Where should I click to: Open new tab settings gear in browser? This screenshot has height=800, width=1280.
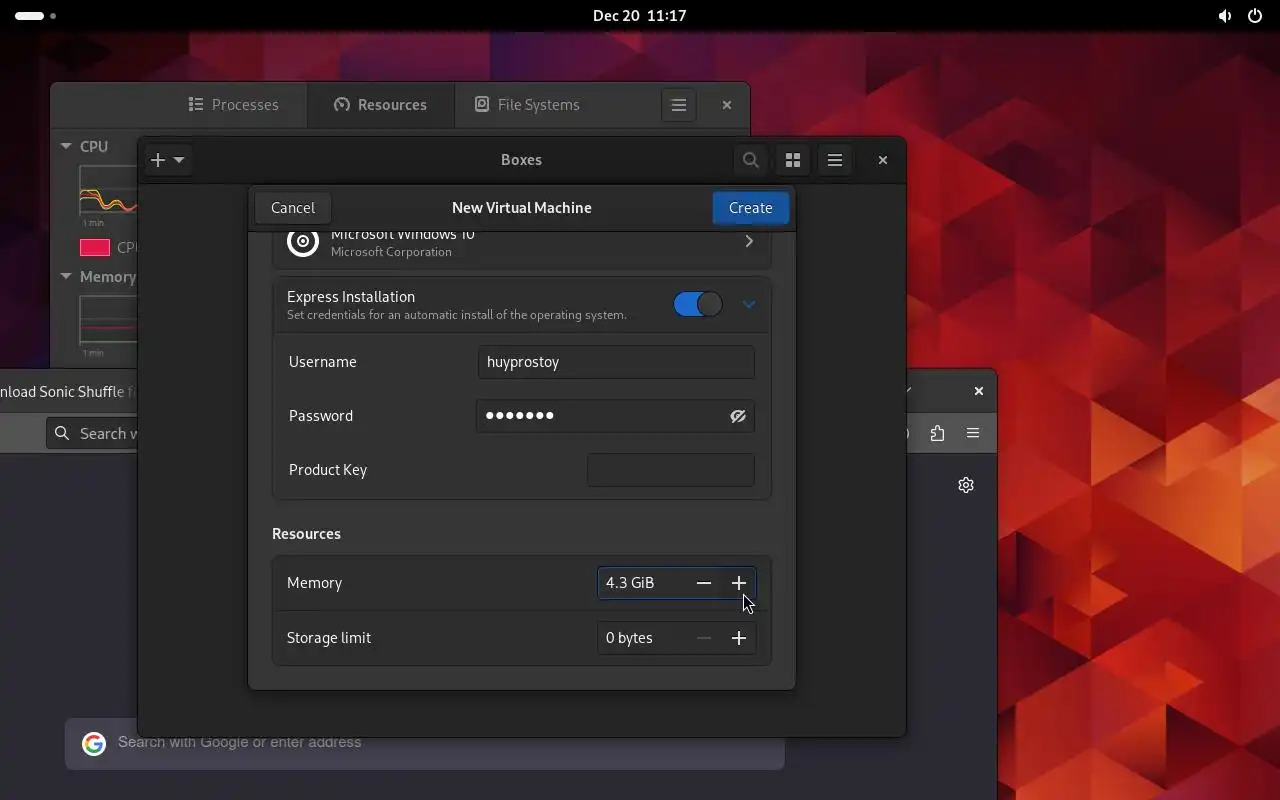[x=966, y=485]
